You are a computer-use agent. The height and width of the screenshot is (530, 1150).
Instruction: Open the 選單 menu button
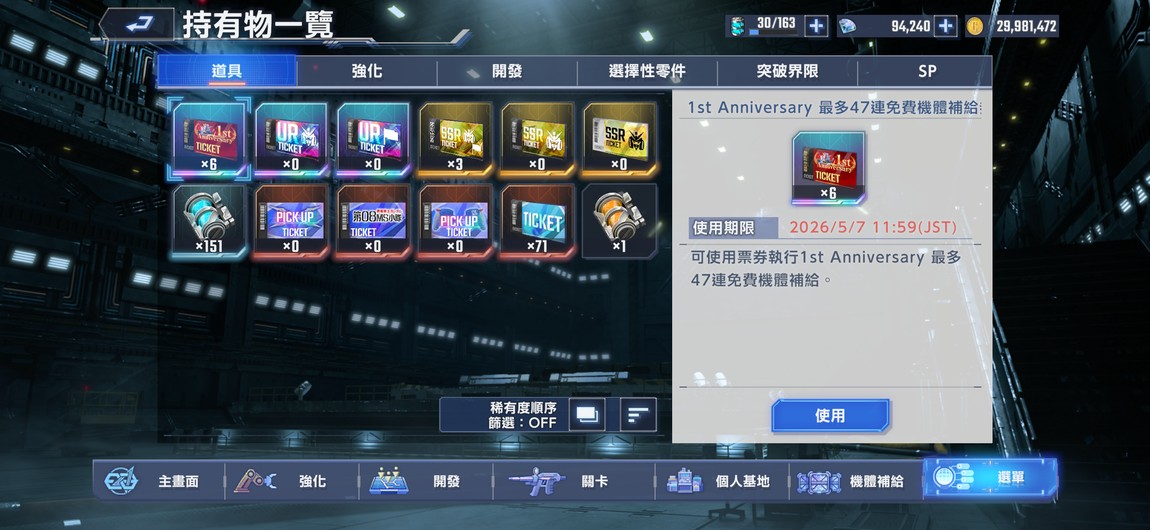point(990,478)
